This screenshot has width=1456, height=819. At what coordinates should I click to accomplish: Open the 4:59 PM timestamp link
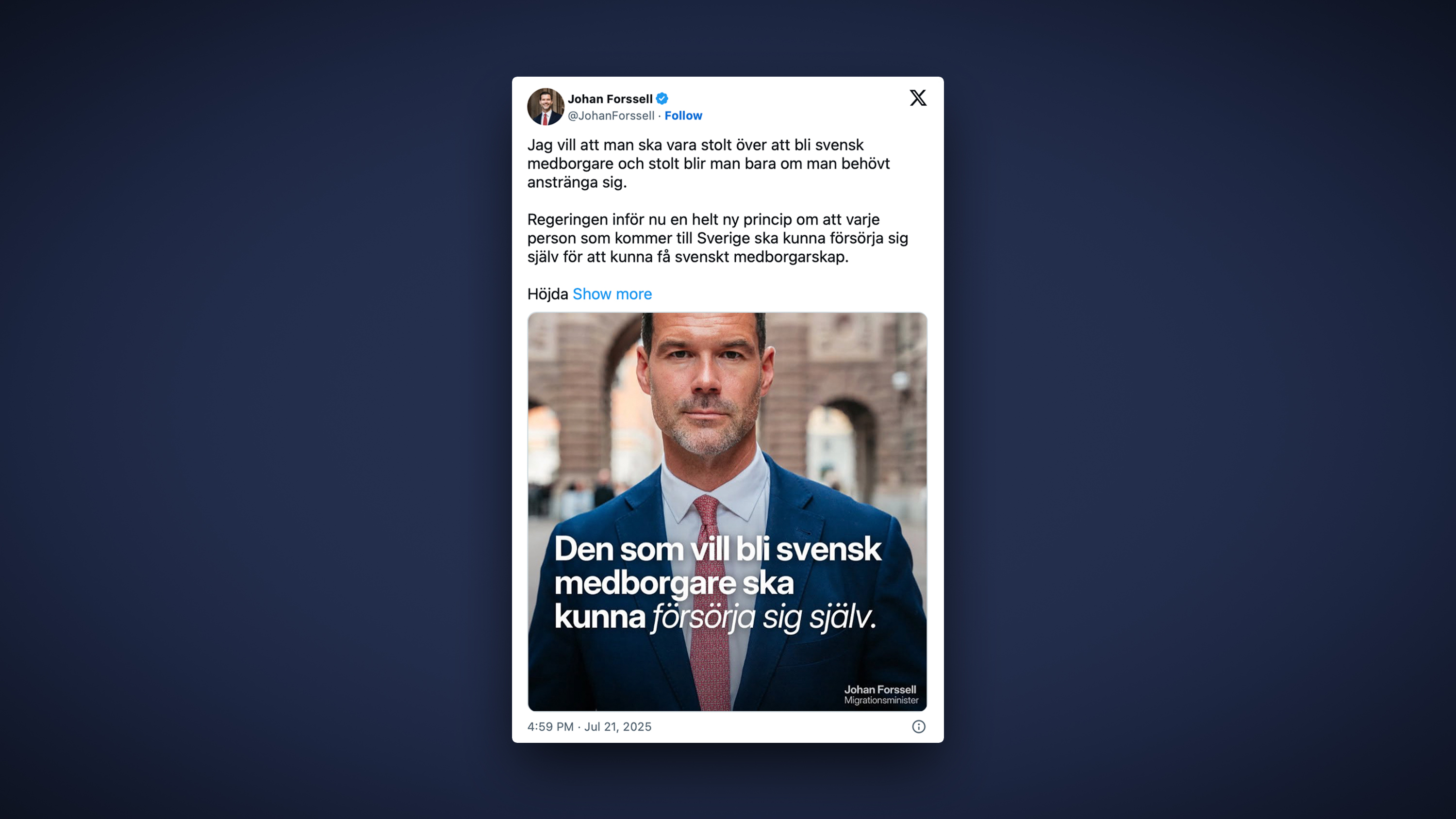550,726
